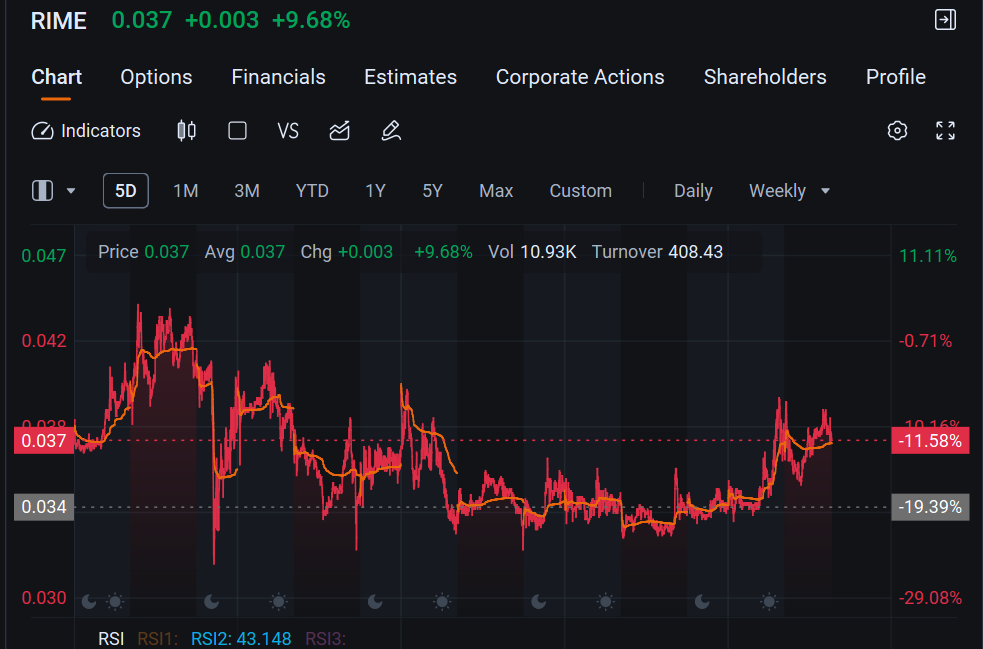
Task: Open the Indicators gauge icon
Action: (x=43, y=131)
